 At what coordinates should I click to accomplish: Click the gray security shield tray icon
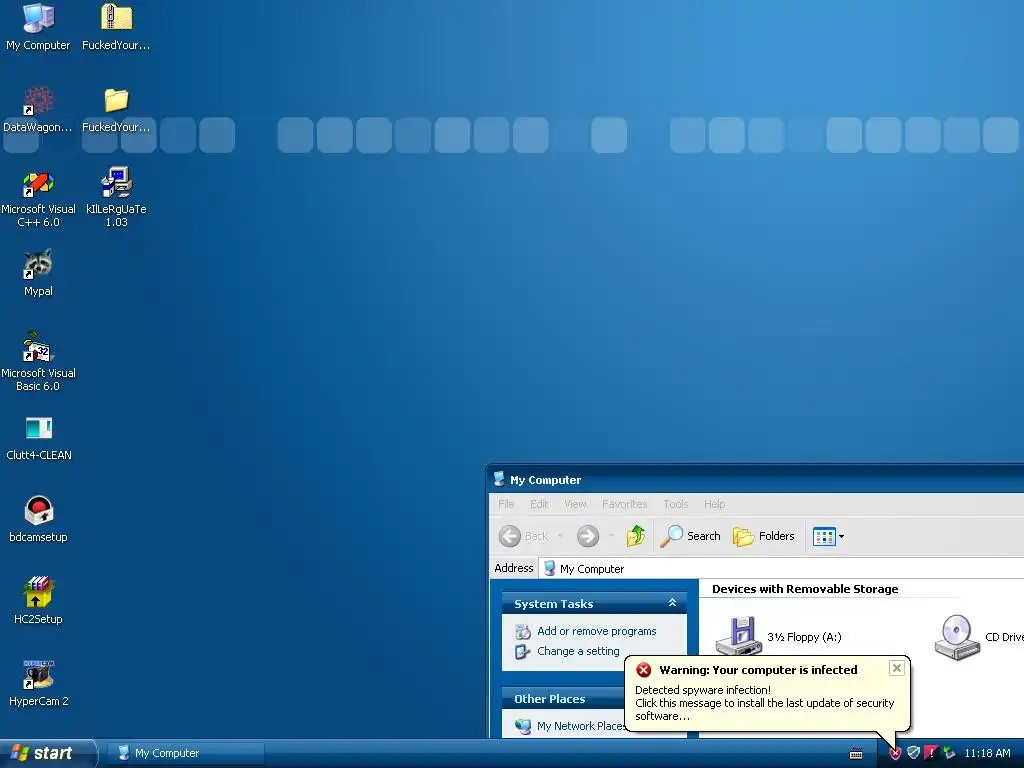913,753
